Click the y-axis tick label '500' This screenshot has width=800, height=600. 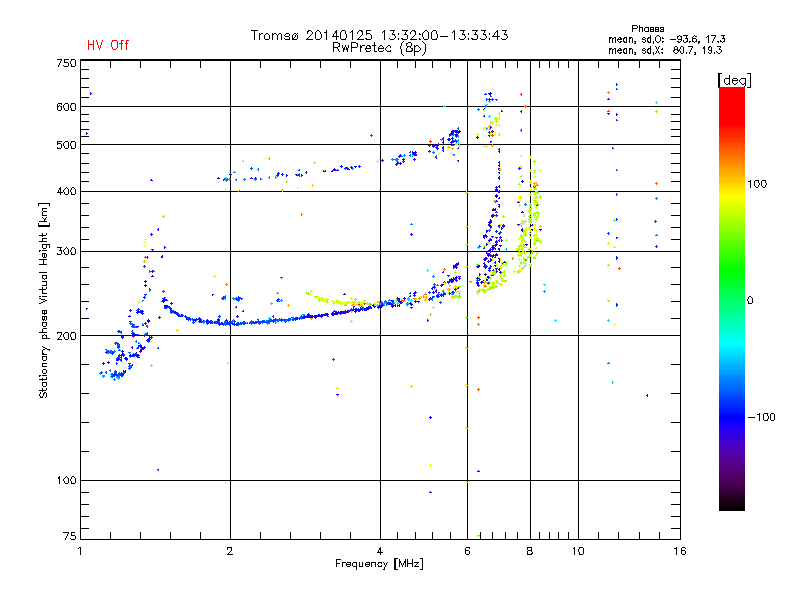[x=67, y=145]
